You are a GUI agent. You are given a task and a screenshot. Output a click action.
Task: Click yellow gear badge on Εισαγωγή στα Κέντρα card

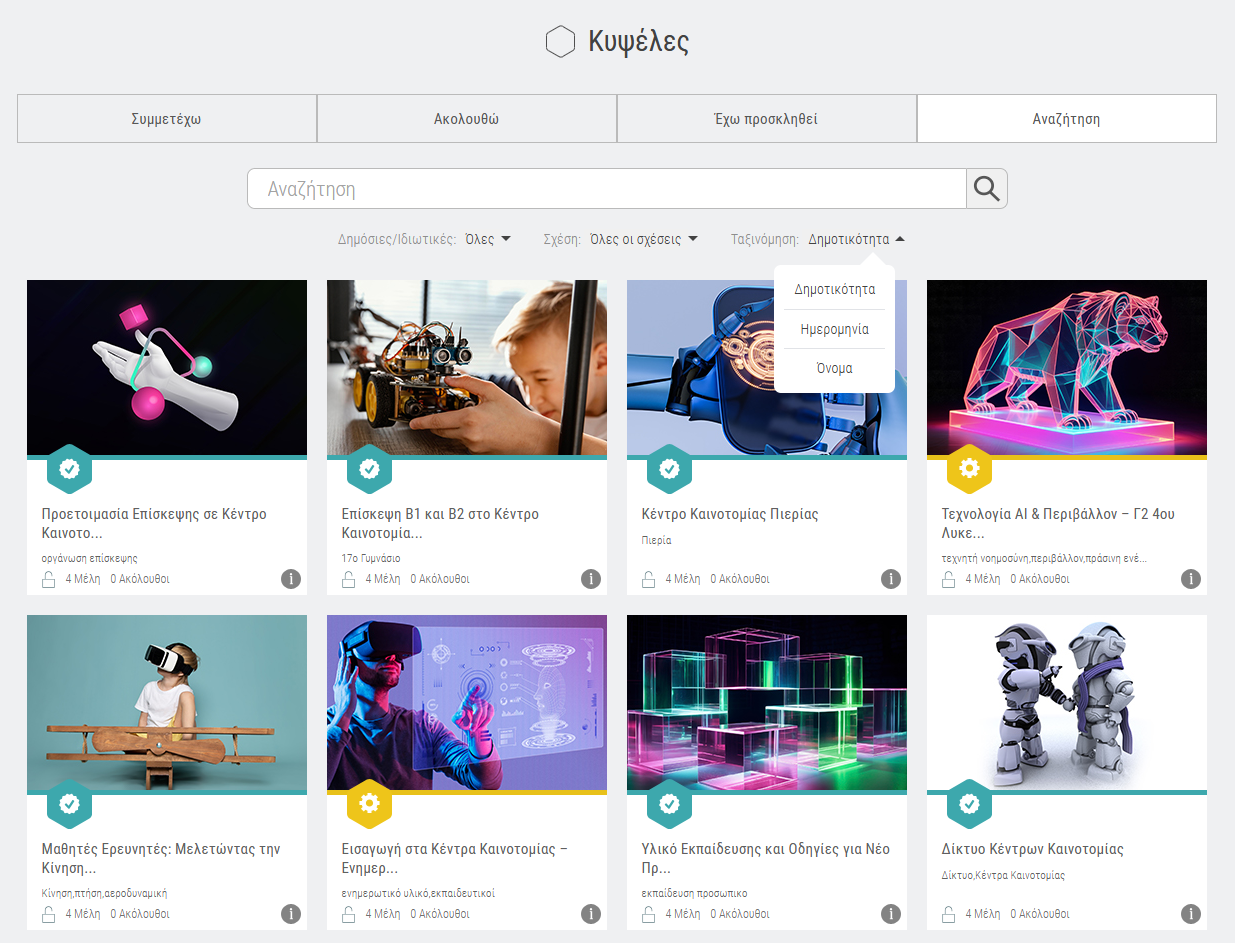[369, 803]
